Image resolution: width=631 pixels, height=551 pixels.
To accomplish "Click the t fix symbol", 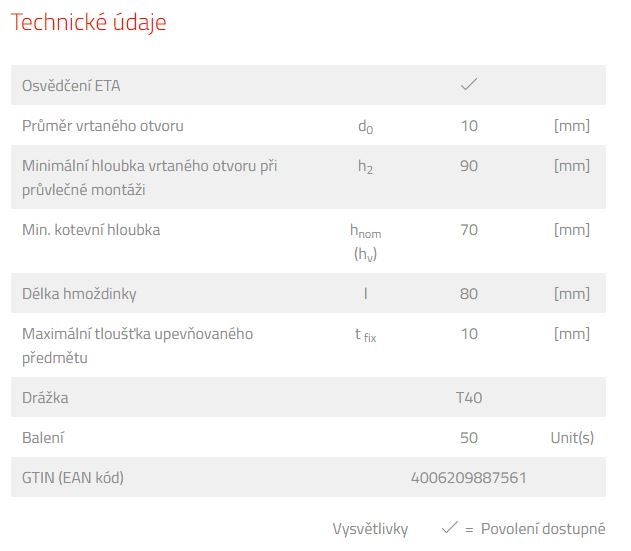I will point(365,335).
